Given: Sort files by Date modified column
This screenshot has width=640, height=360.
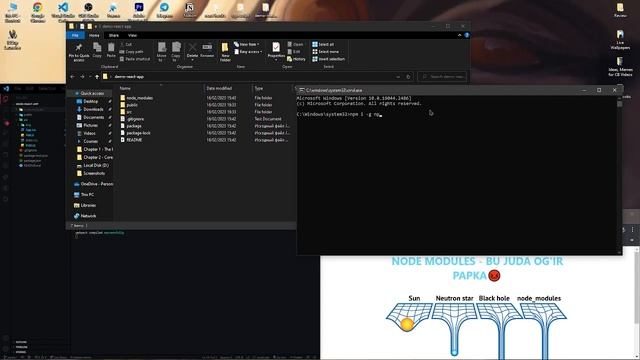Looking at the screenshot, I should [x=219, y=88].
